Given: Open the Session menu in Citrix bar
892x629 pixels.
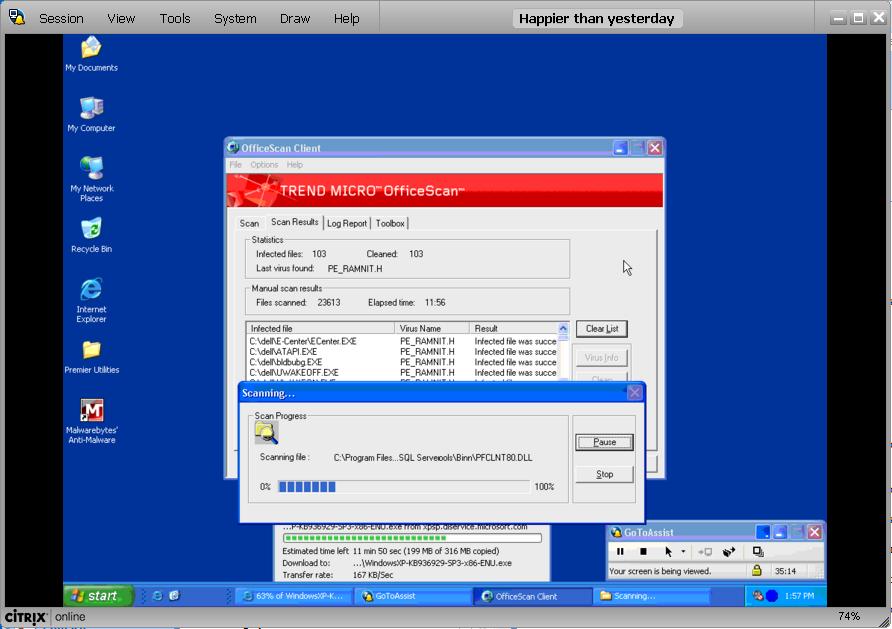Looking at the screenshot, I should click(x=61, y=18).
